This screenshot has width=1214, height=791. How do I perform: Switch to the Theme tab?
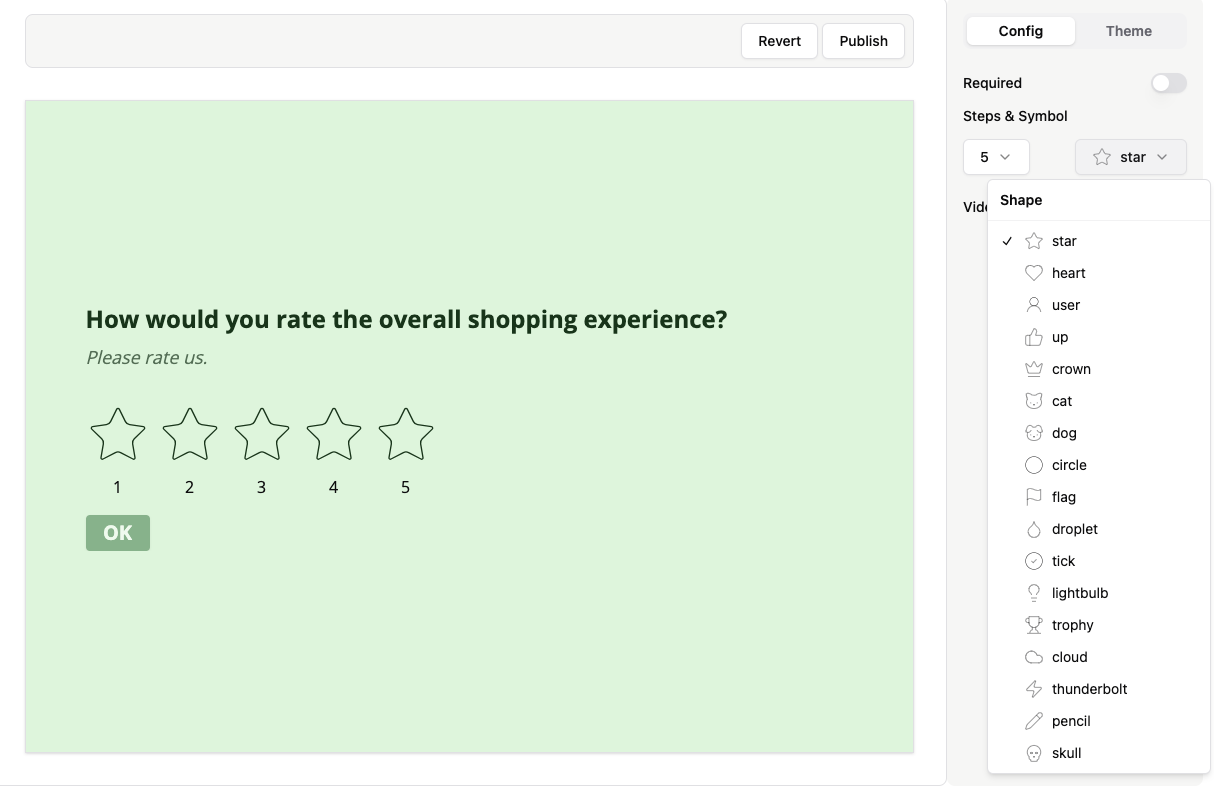click(1128, 31)
